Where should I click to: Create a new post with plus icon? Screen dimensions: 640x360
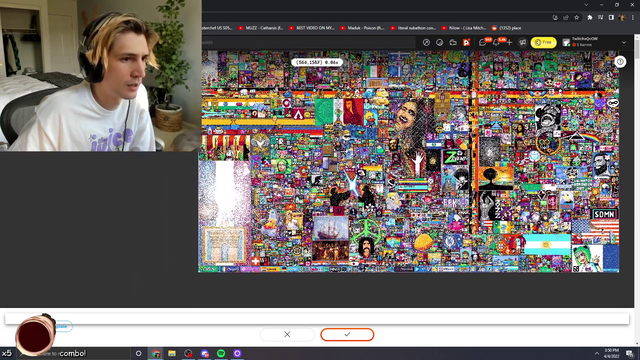point(509,42)
